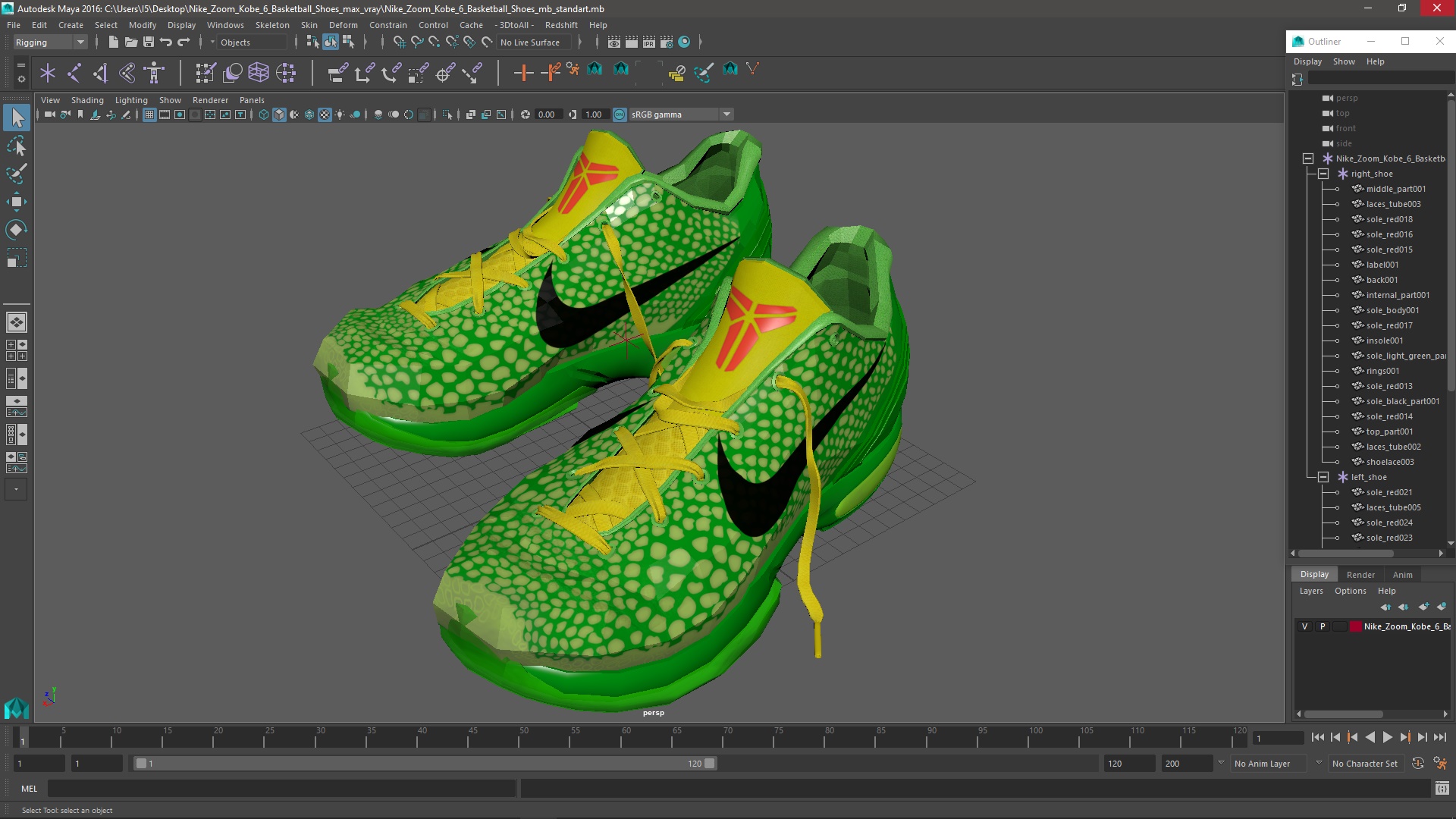Open animation preferences running figure icon
This screenshot has height=819, width=1456.
point(1440,764)
